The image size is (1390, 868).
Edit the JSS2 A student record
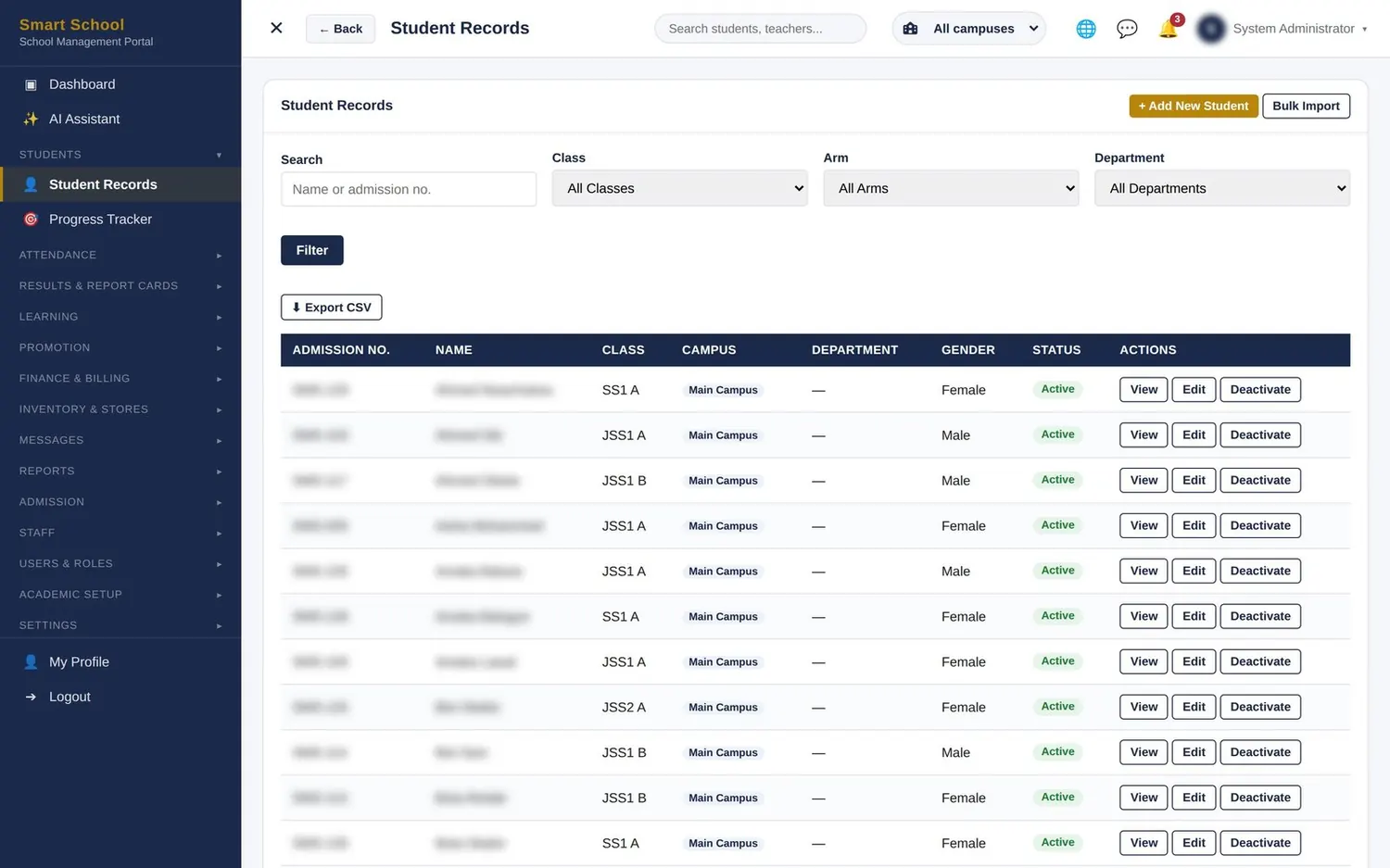[x=1194, y=707]
